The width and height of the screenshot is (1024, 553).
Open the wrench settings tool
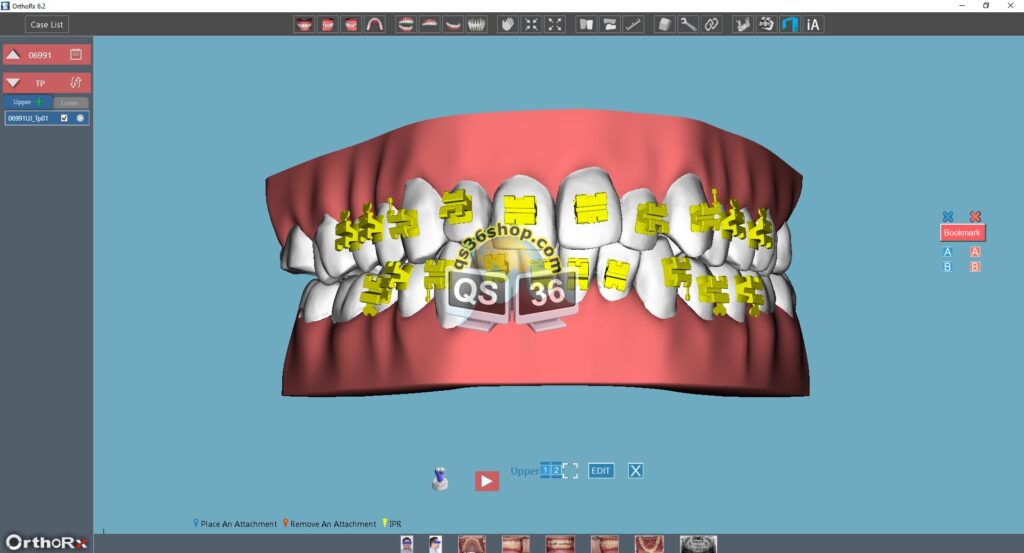click(x=688, y=25)
